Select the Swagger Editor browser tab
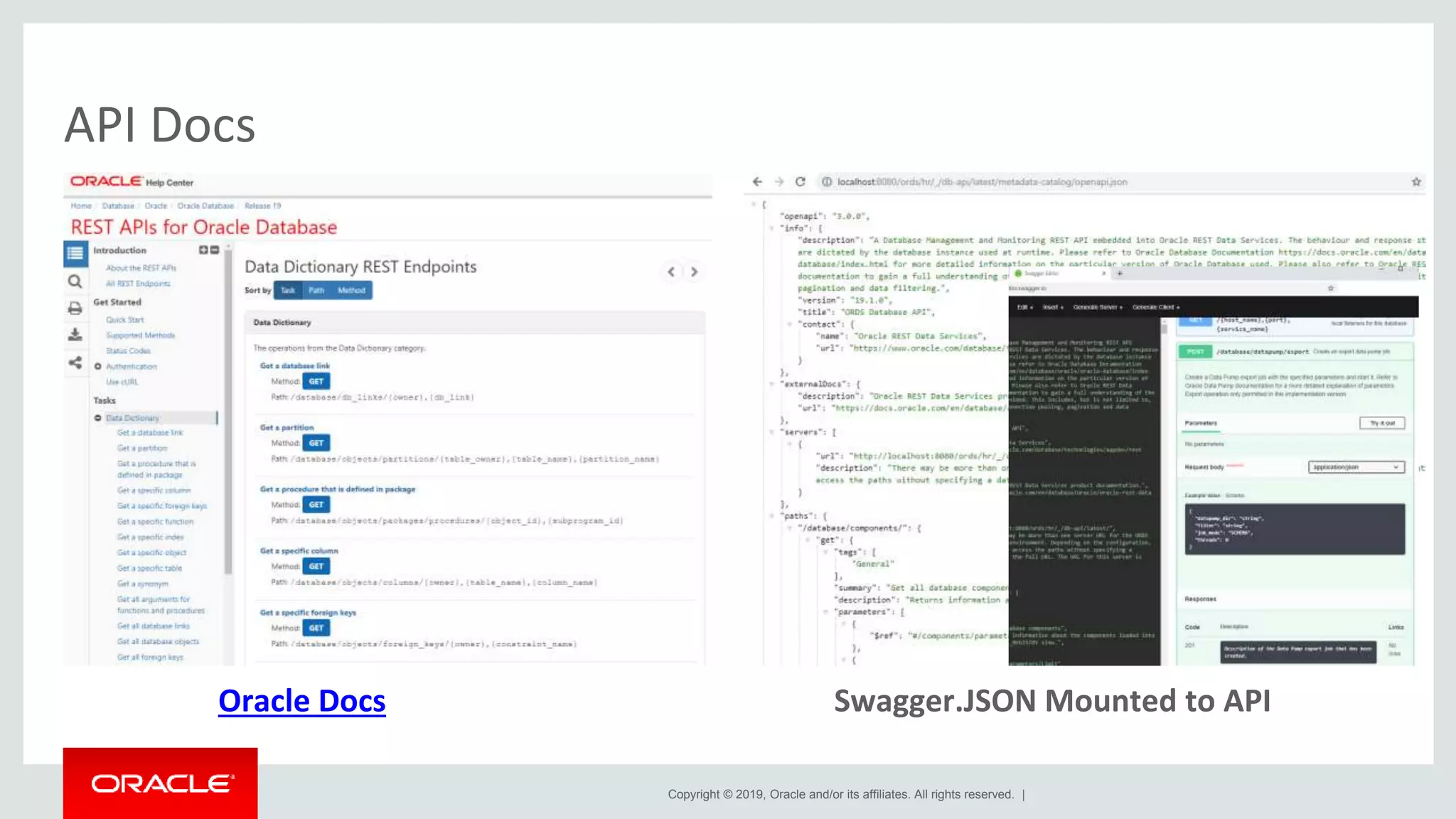The image size is (1456, 819). pos(1059,273)
